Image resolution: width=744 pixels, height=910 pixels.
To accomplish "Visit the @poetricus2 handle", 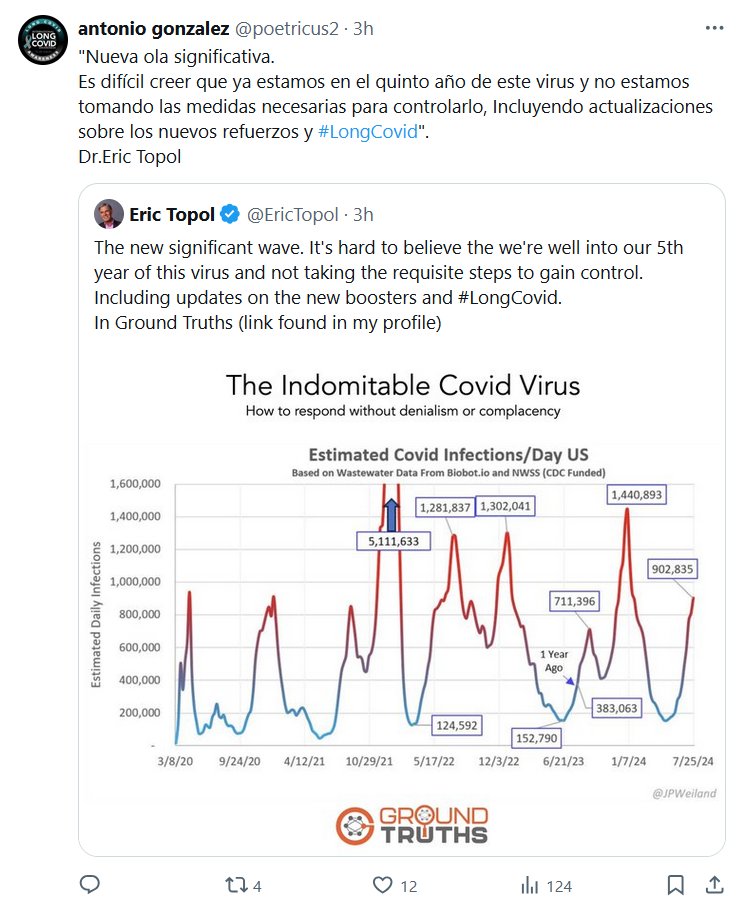I will click(288, 29).
